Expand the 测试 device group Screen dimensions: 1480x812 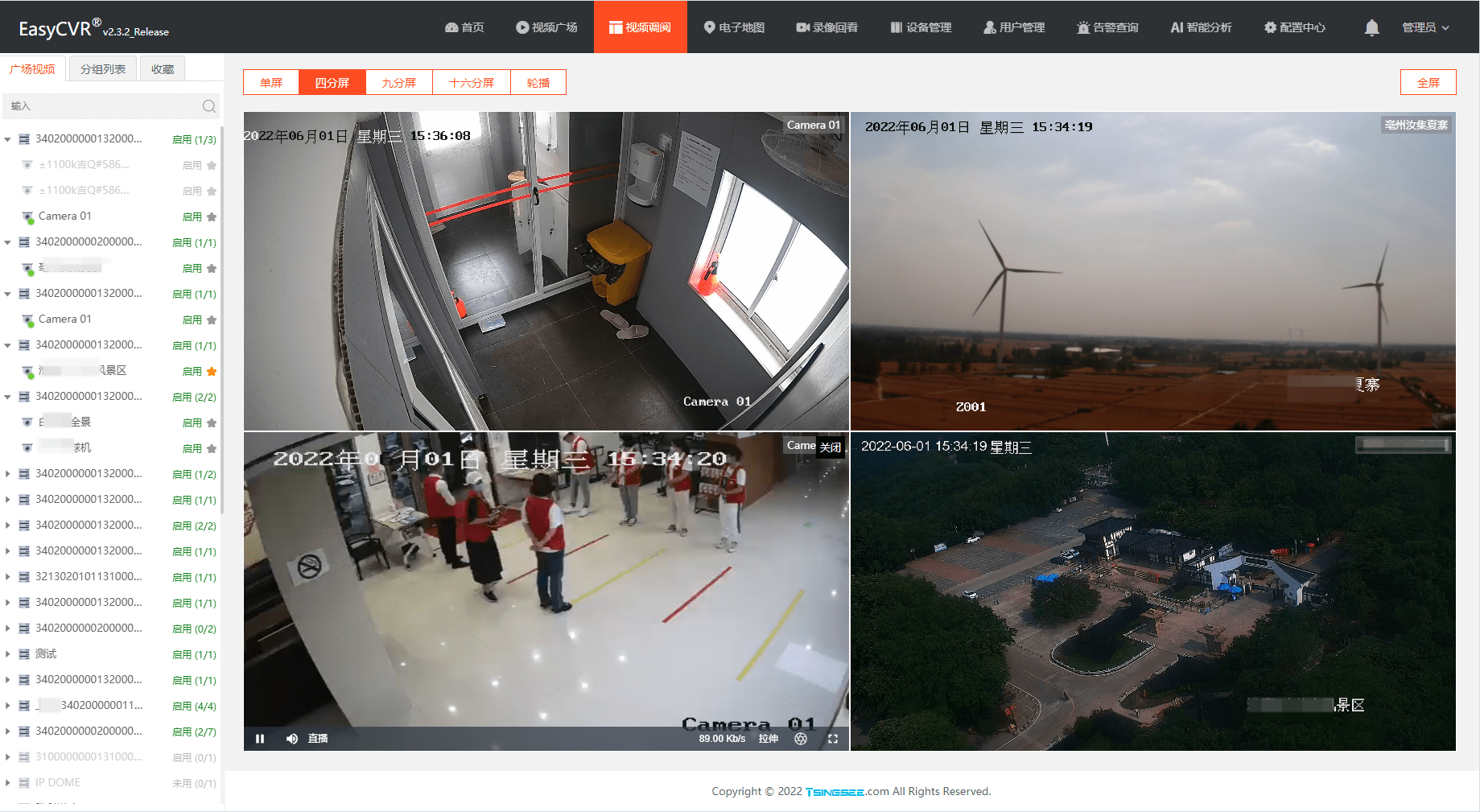(x=8, y=654)
